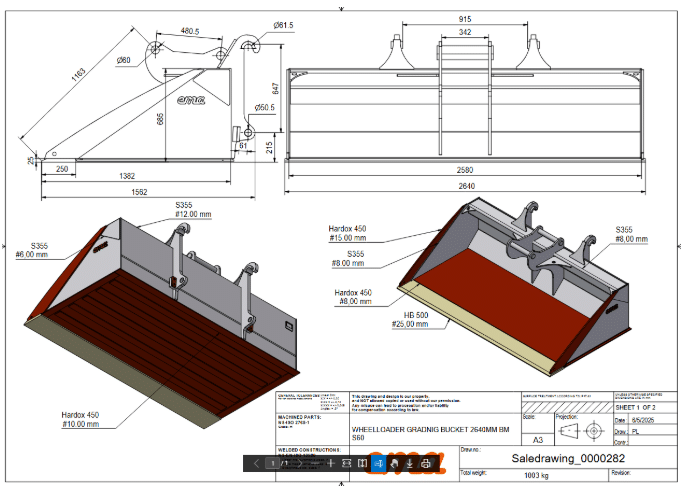Go to the next page in the viewer toolbar

coord(300,463)
